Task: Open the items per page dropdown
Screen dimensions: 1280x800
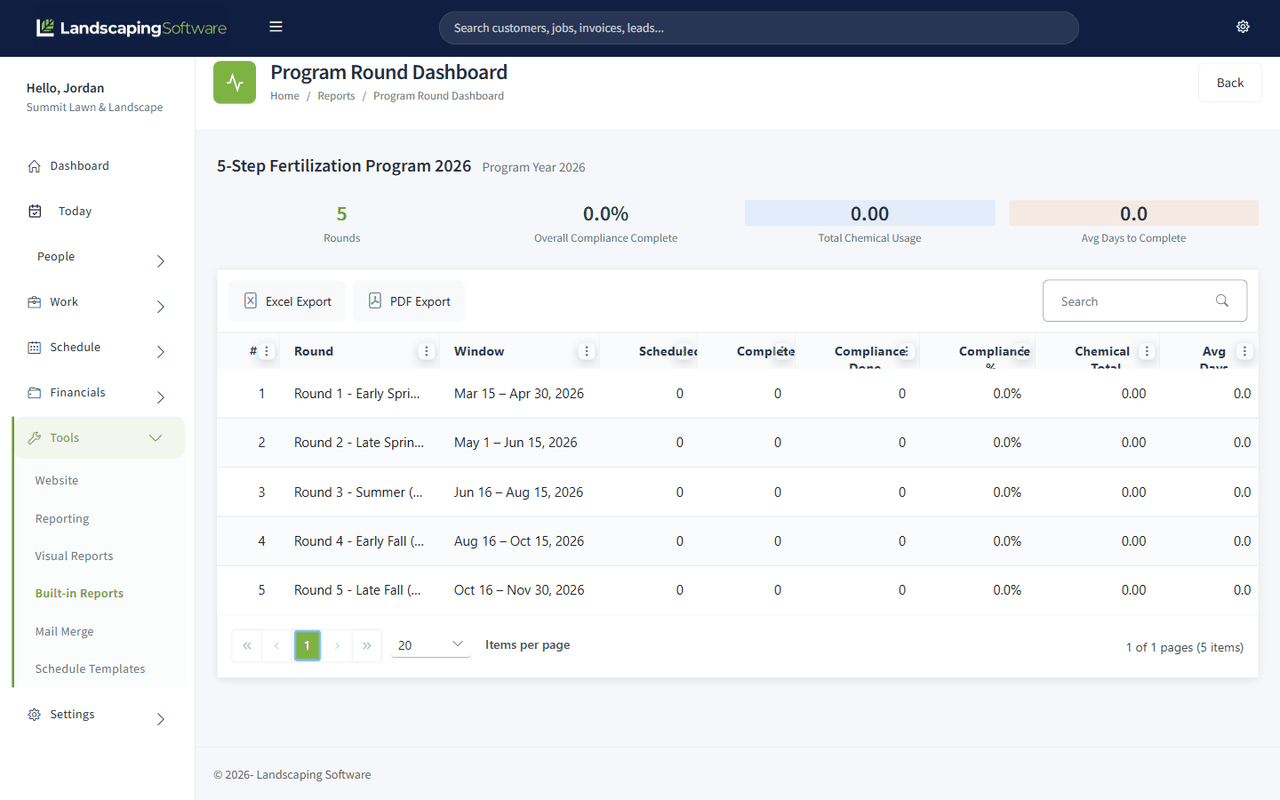Action: (x=431, y=645)
